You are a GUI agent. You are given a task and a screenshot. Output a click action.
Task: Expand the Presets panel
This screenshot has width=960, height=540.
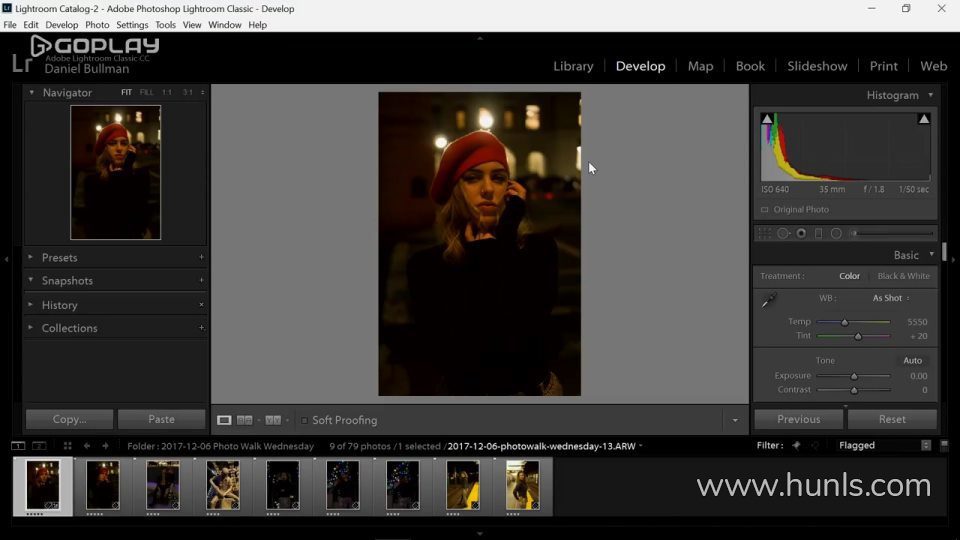(59, 257)
